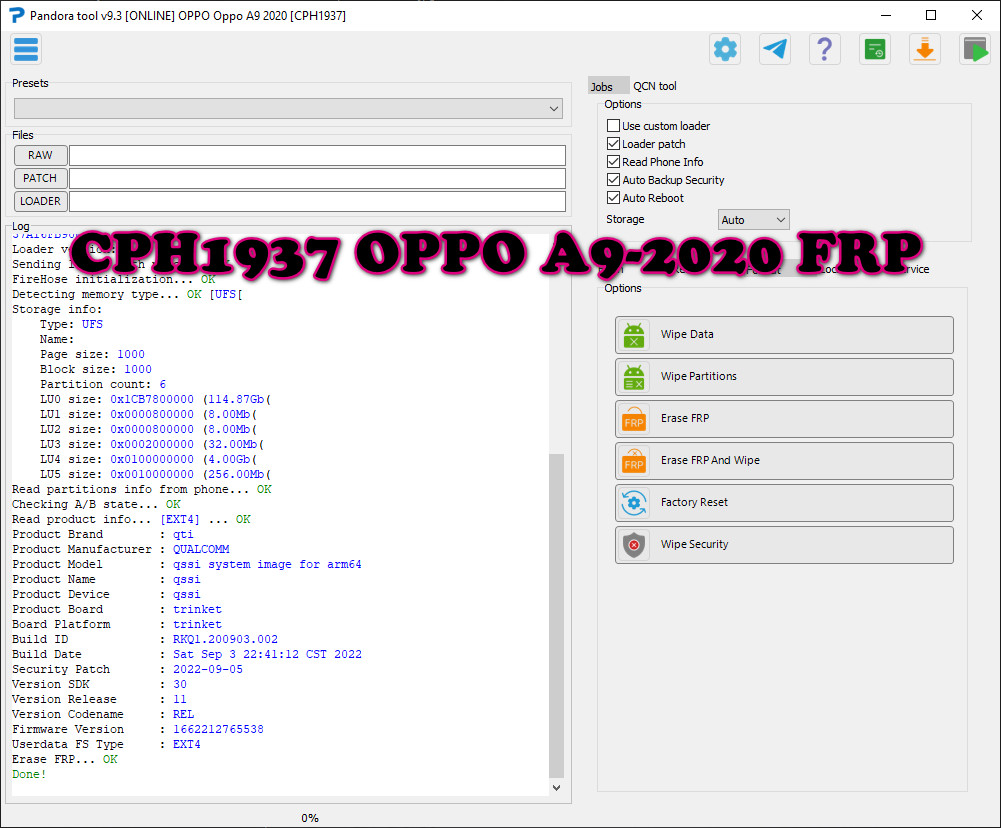Switch to the QCN tool tab
The width and height of the screenshot is (1001, 828).
tap(655, 86)
